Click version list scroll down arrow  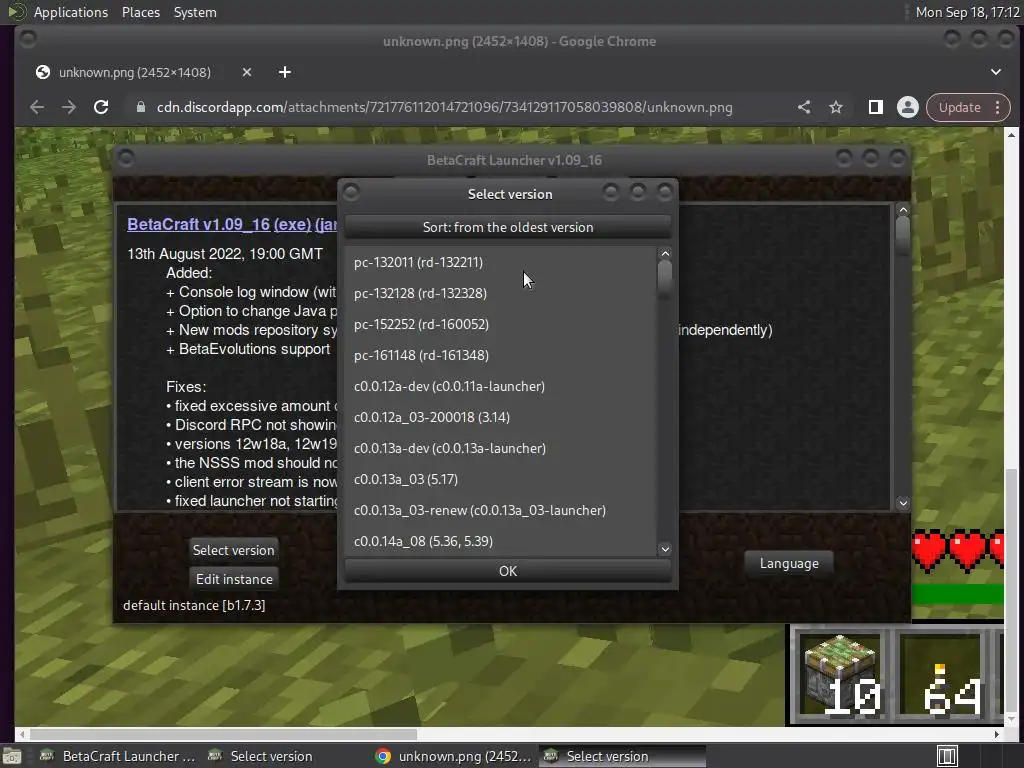pyautogui.click(x=665, y=549)
